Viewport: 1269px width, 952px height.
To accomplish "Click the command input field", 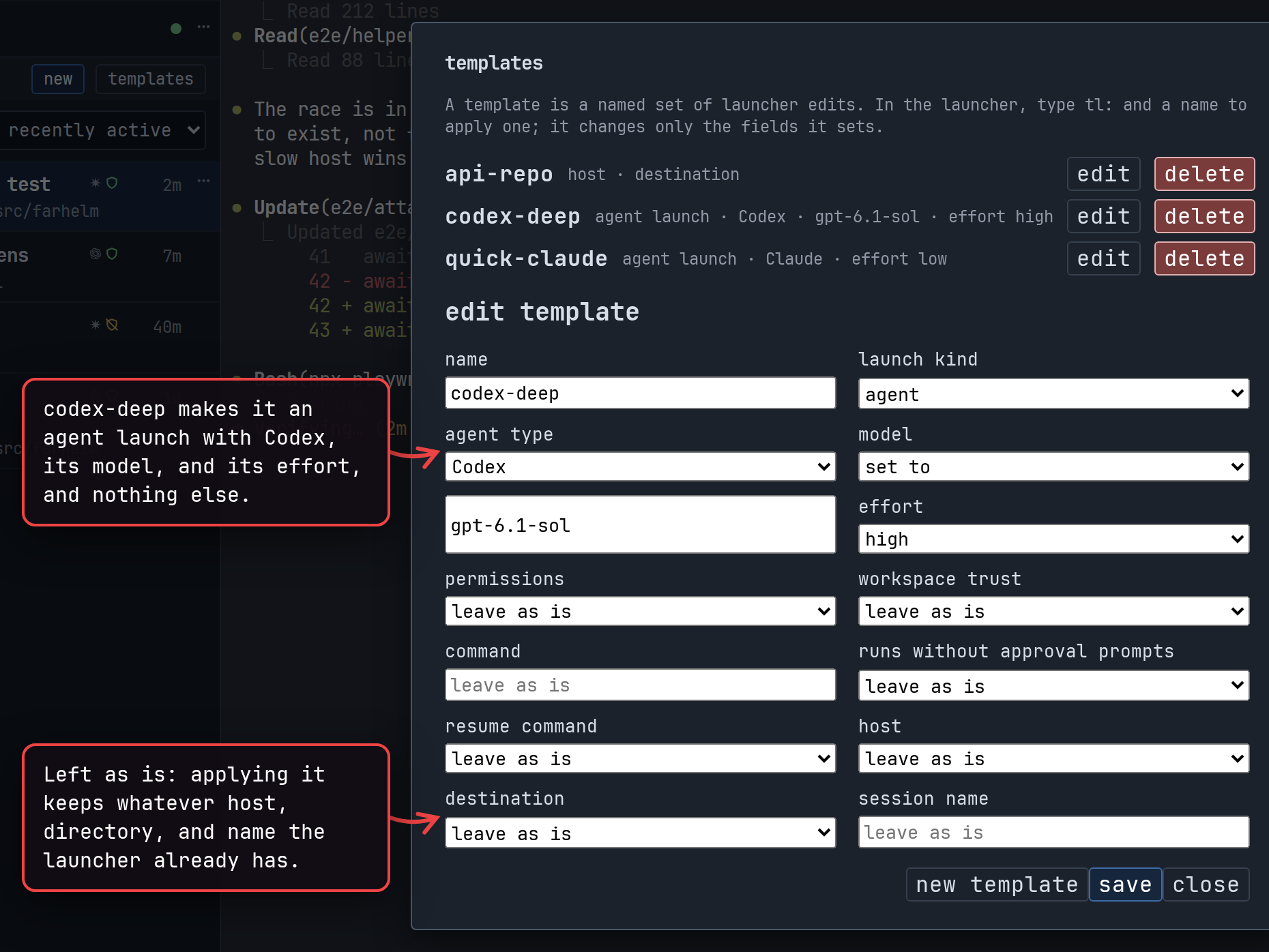I will (x=640, y=685).
